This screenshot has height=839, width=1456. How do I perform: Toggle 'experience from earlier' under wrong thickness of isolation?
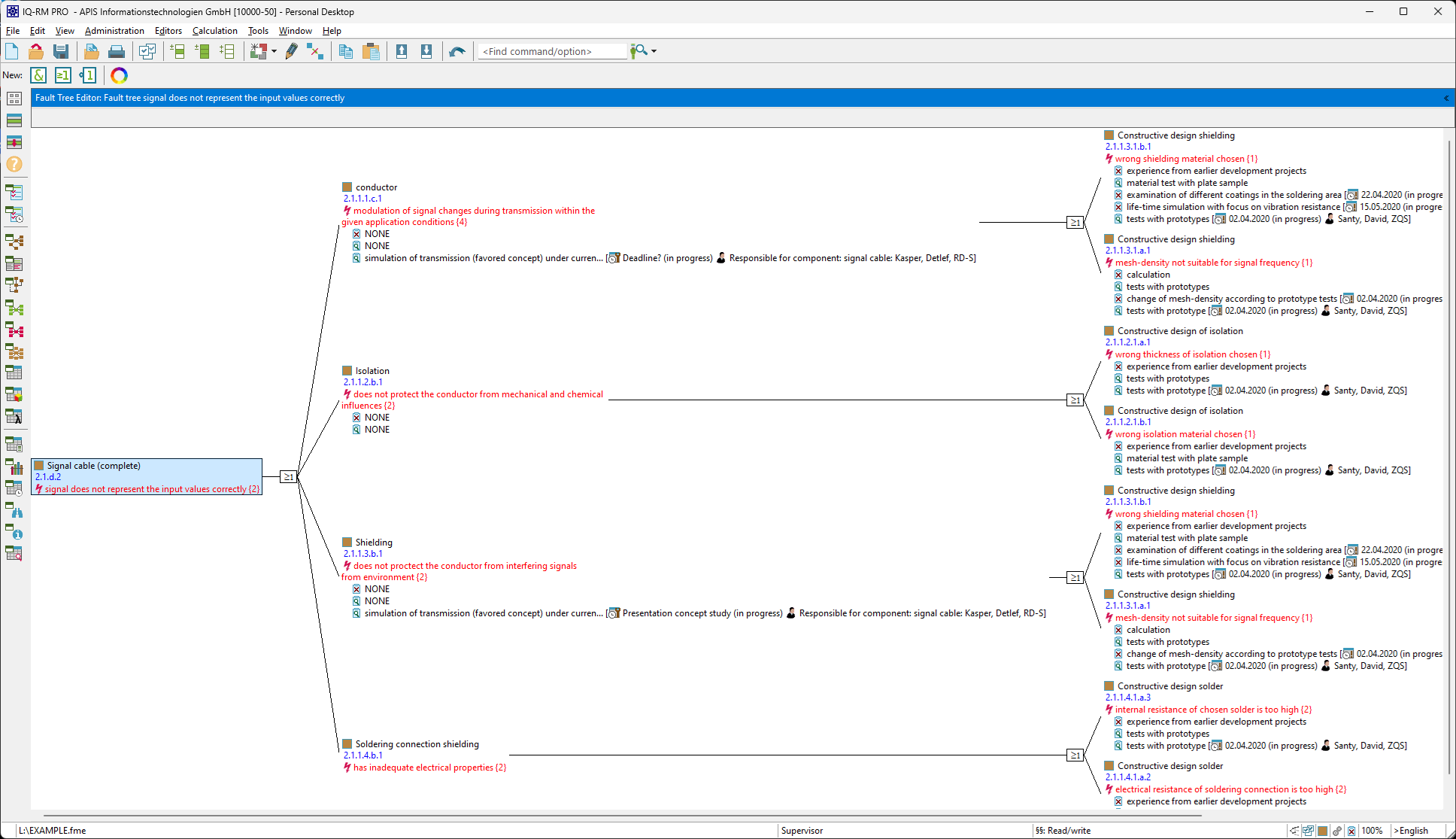[x=1118, y=366]
